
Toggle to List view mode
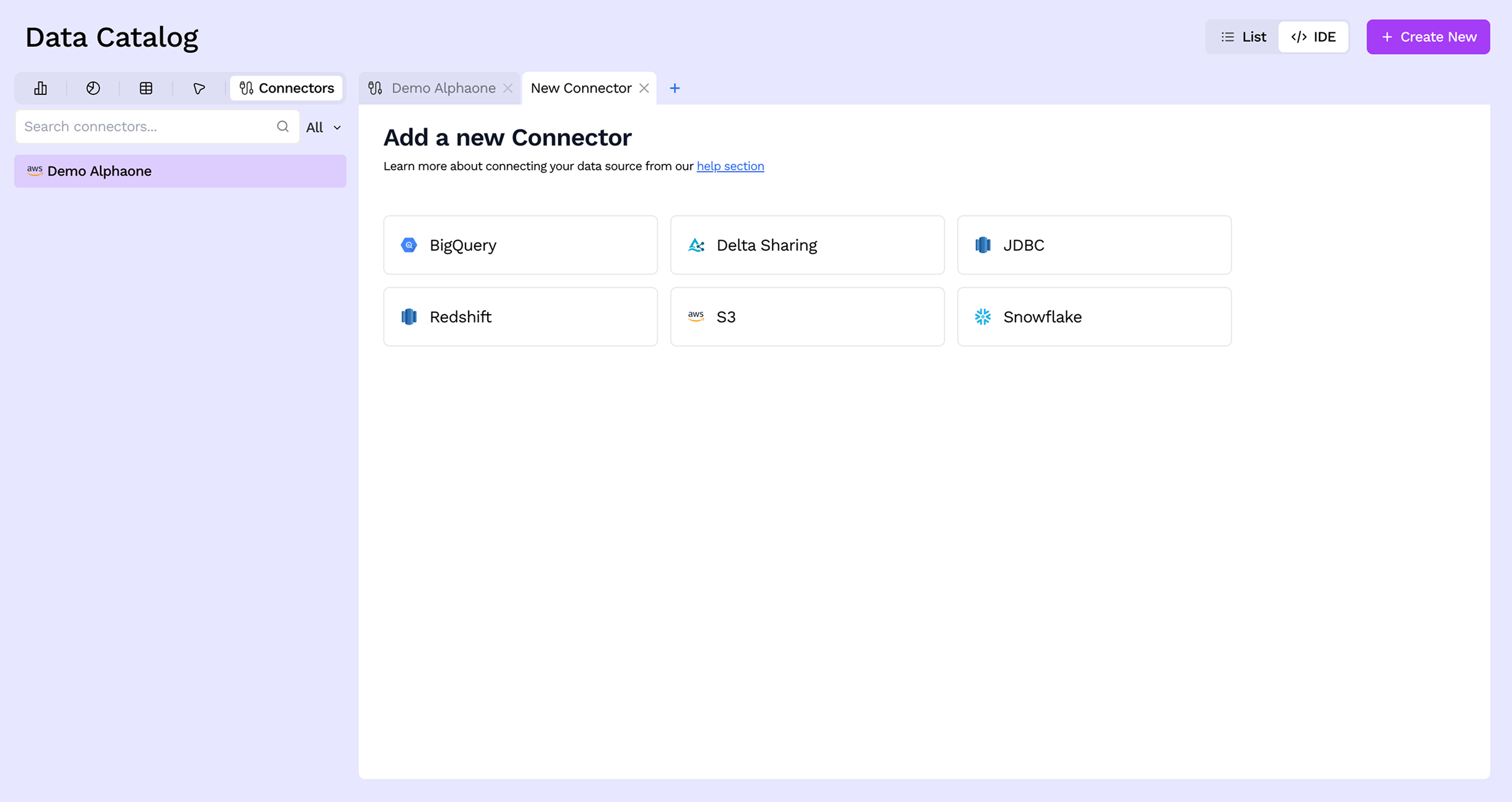tap(1242, 37)
